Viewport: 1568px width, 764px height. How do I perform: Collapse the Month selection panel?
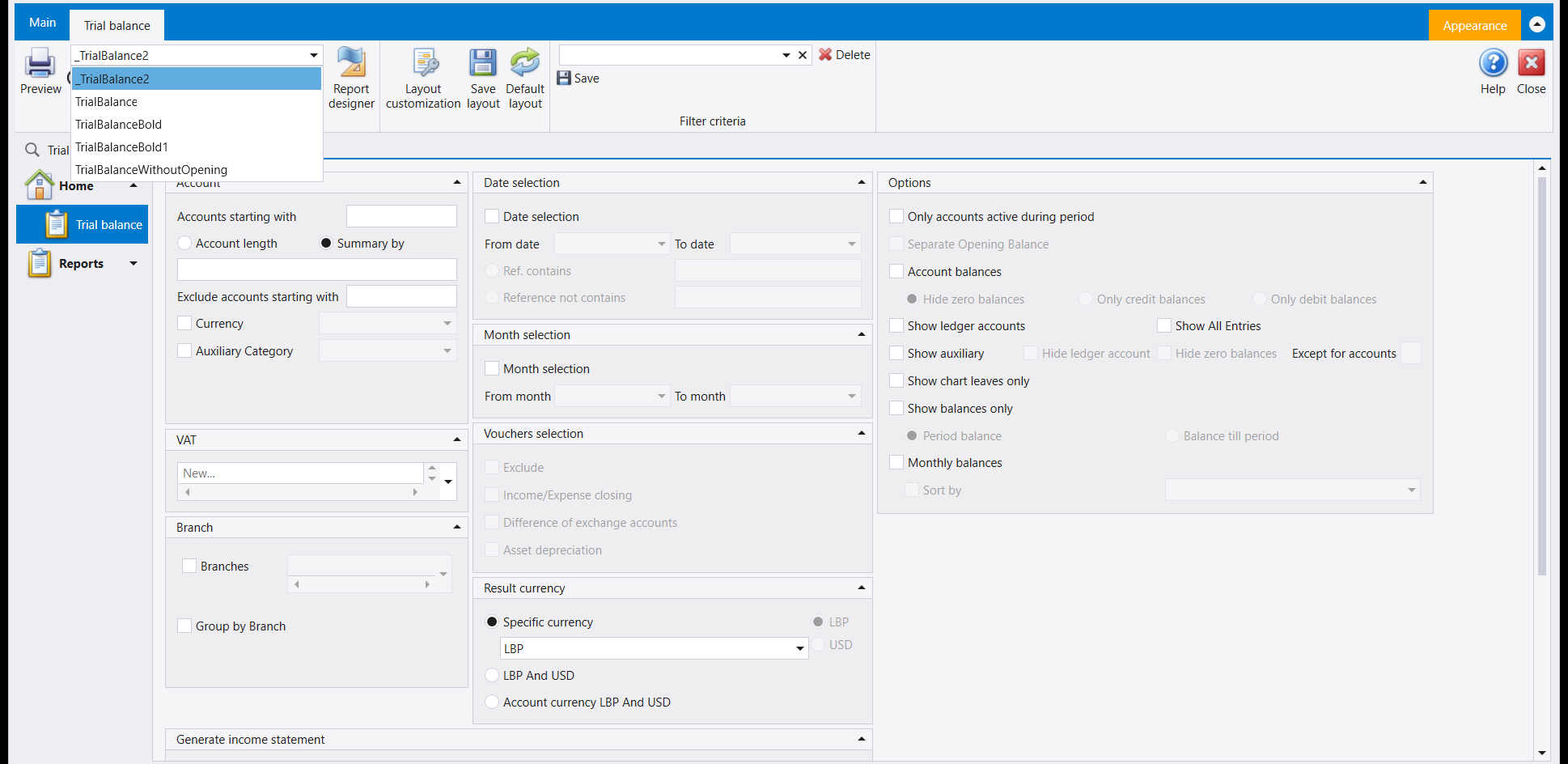tap(861, 334)
